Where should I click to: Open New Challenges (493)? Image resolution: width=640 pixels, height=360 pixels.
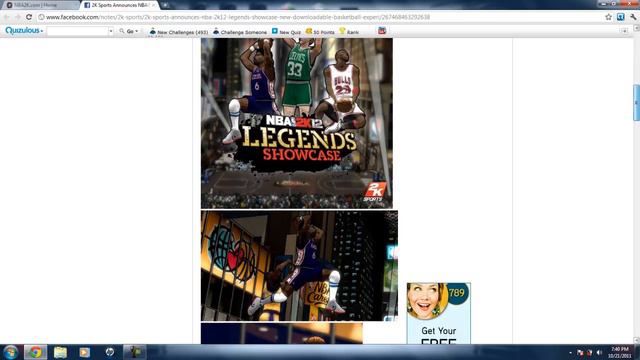click(x=179, y=31)
